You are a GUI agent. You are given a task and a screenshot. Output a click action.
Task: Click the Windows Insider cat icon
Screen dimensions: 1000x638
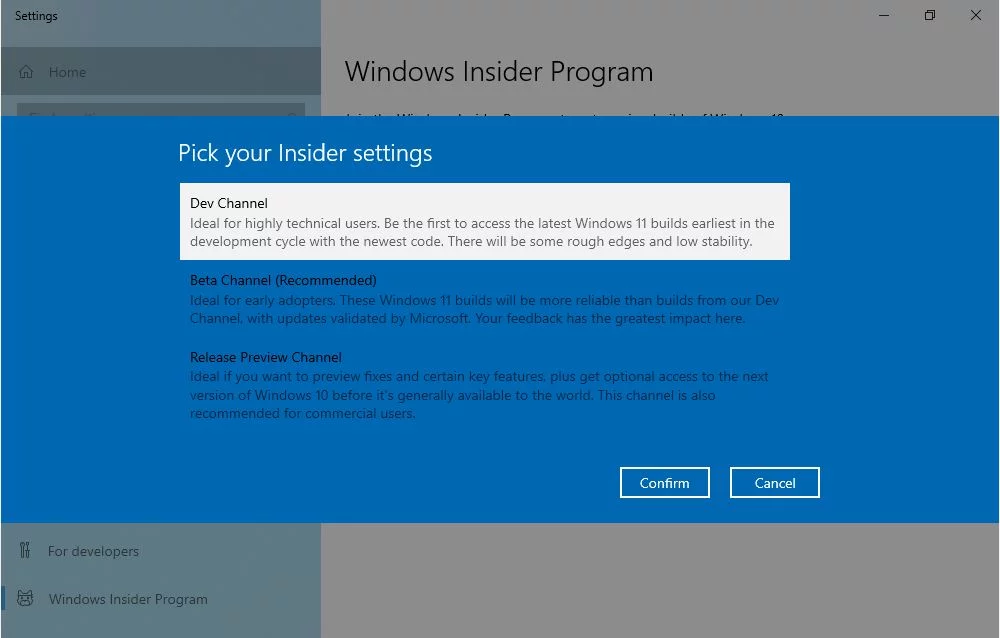(x=26, y=598)
